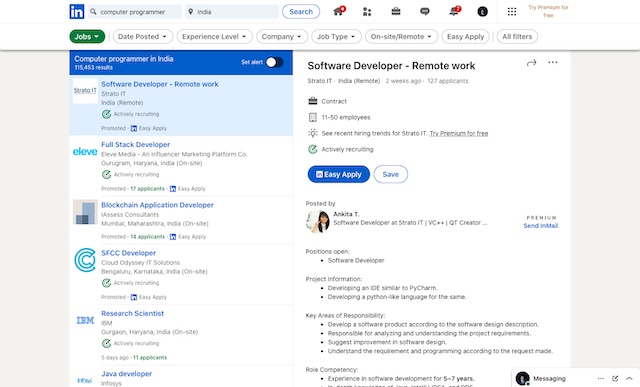Viewport: 640px width, 387px height.
Task: Open Home icon with notification badge
Action: tap(339, 11)
